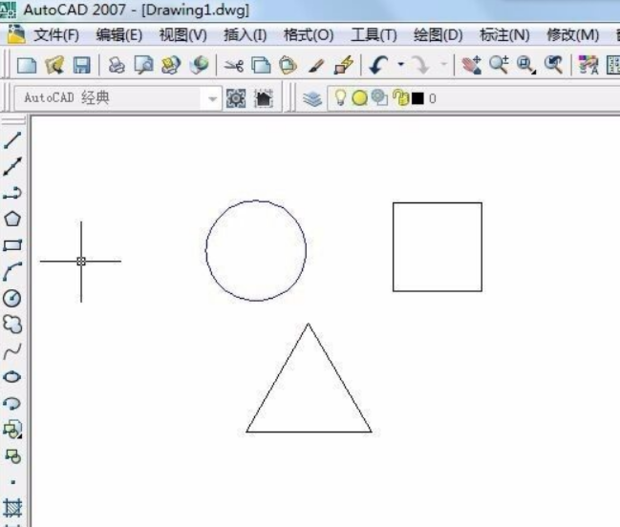The image size is (620, 527).
Task: Open the 文件(F) menu
Action: [x=56, y=35]
